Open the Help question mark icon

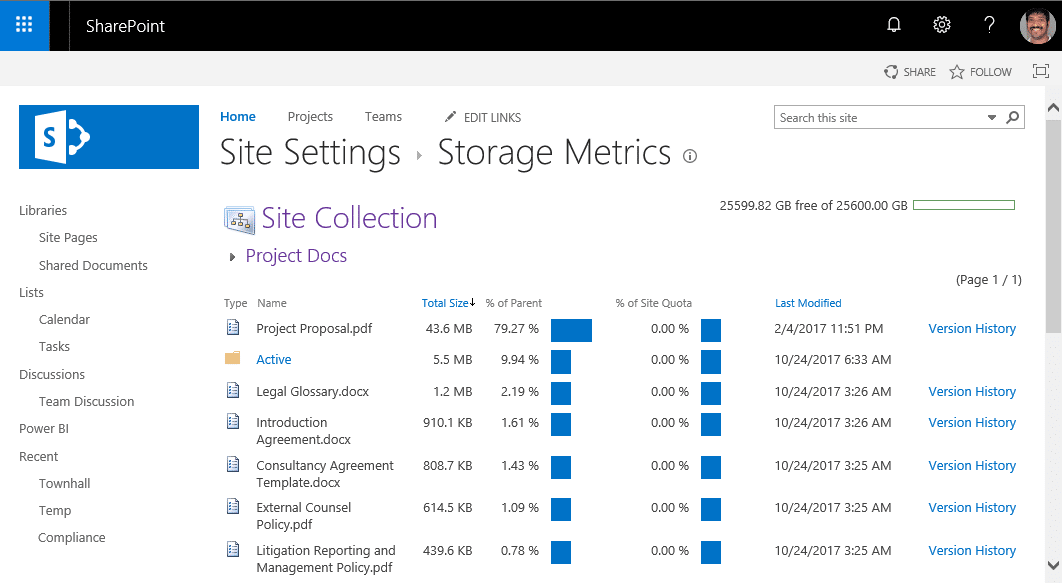pyautogui.click(x=989, y=24)
